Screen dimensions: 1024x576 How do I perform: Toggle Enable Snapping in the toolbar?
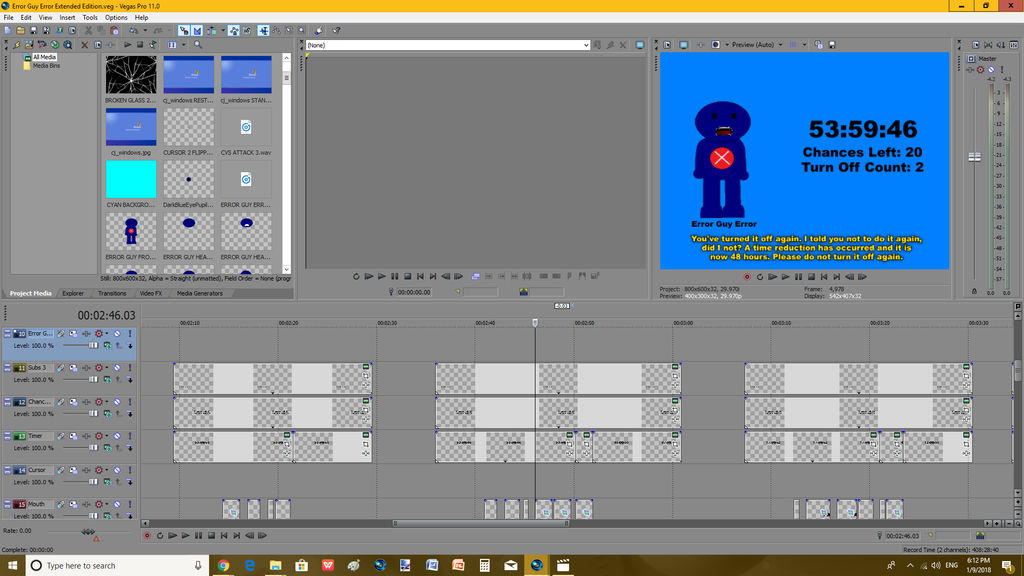[x=181, y=30]
